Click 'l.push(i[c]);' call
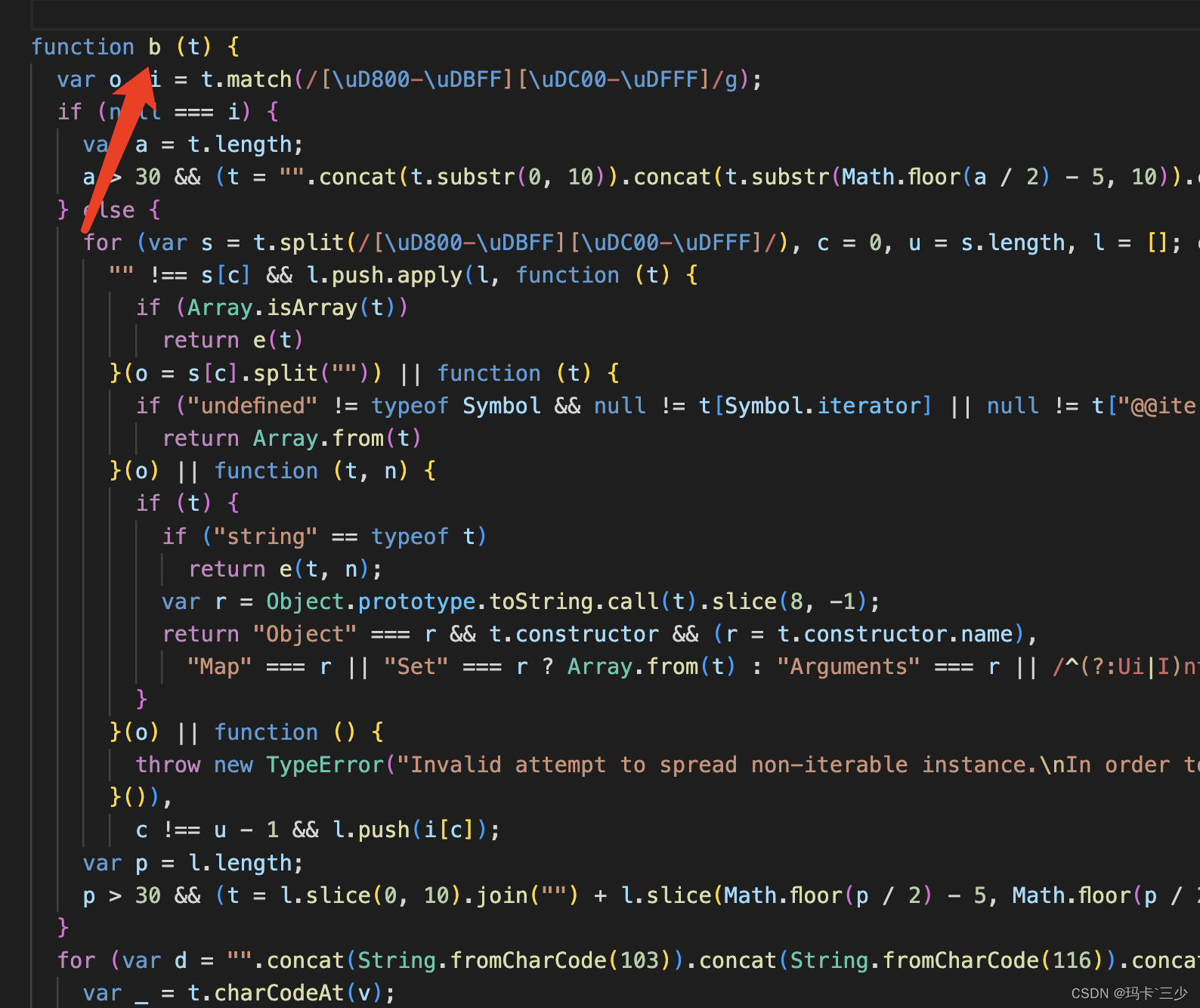 click(416, 830)
